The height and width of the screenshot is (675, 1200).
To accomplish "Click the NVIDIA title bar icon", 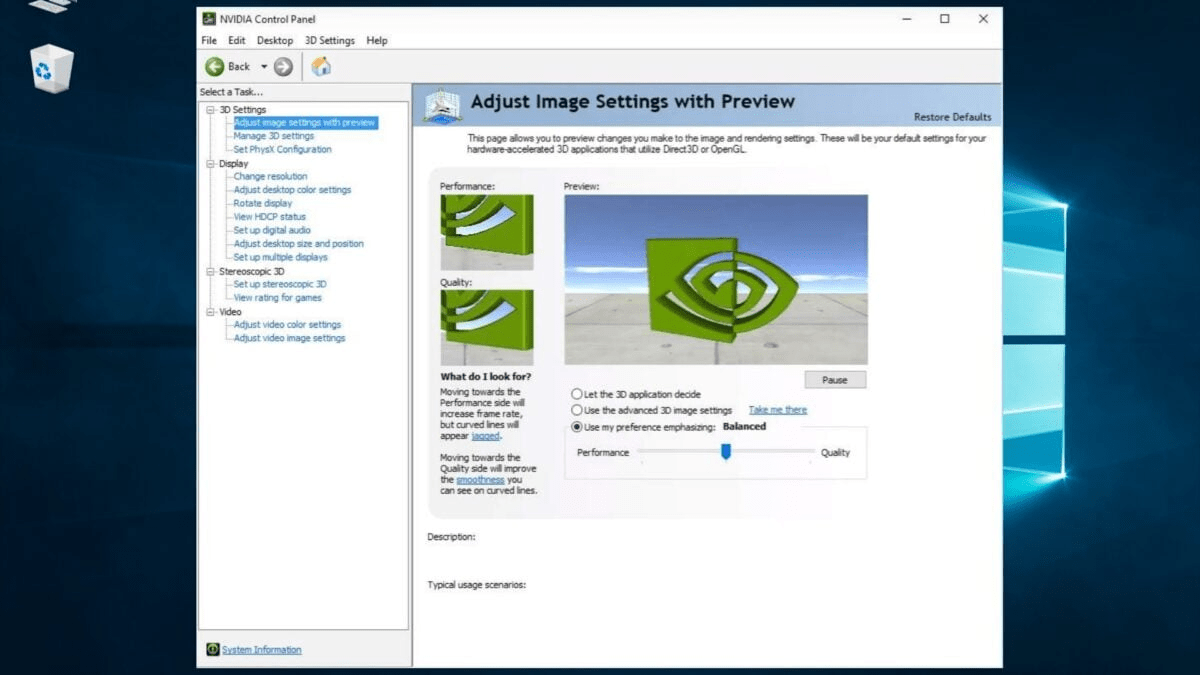I will [208, 19].
